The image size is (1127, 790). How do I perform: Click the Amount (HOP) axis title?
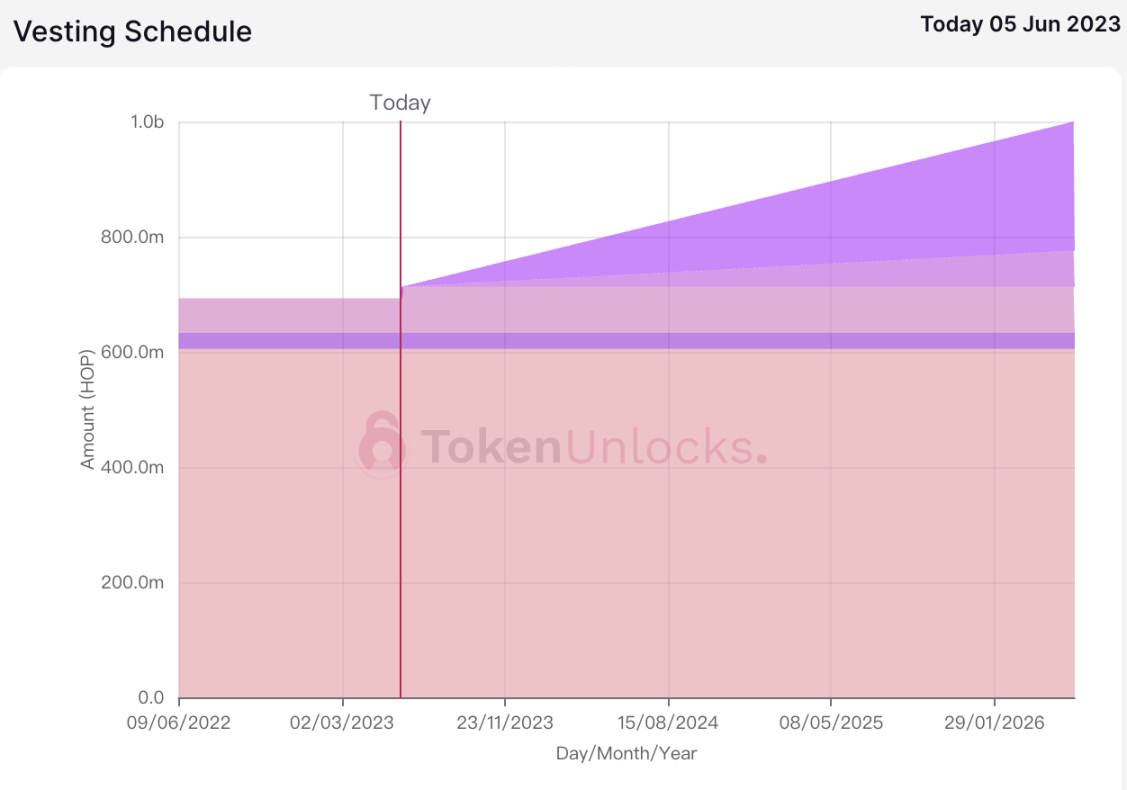[87, 409]
